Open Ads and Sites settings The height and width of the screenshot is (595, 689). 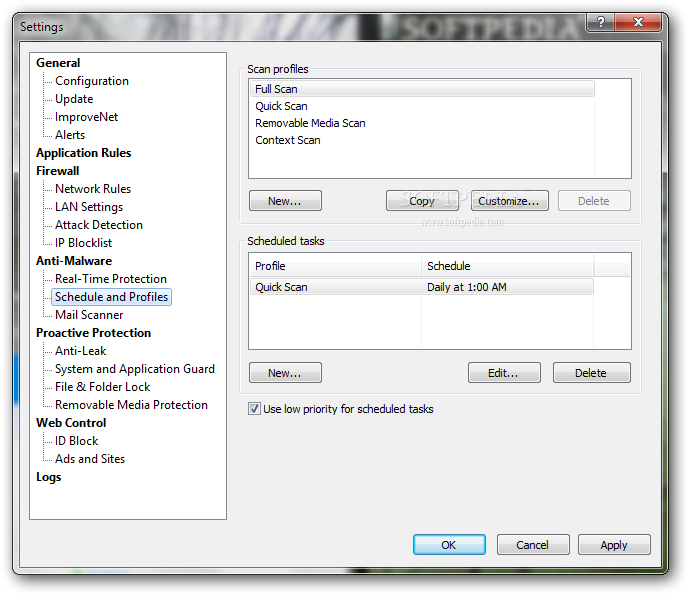90,459
